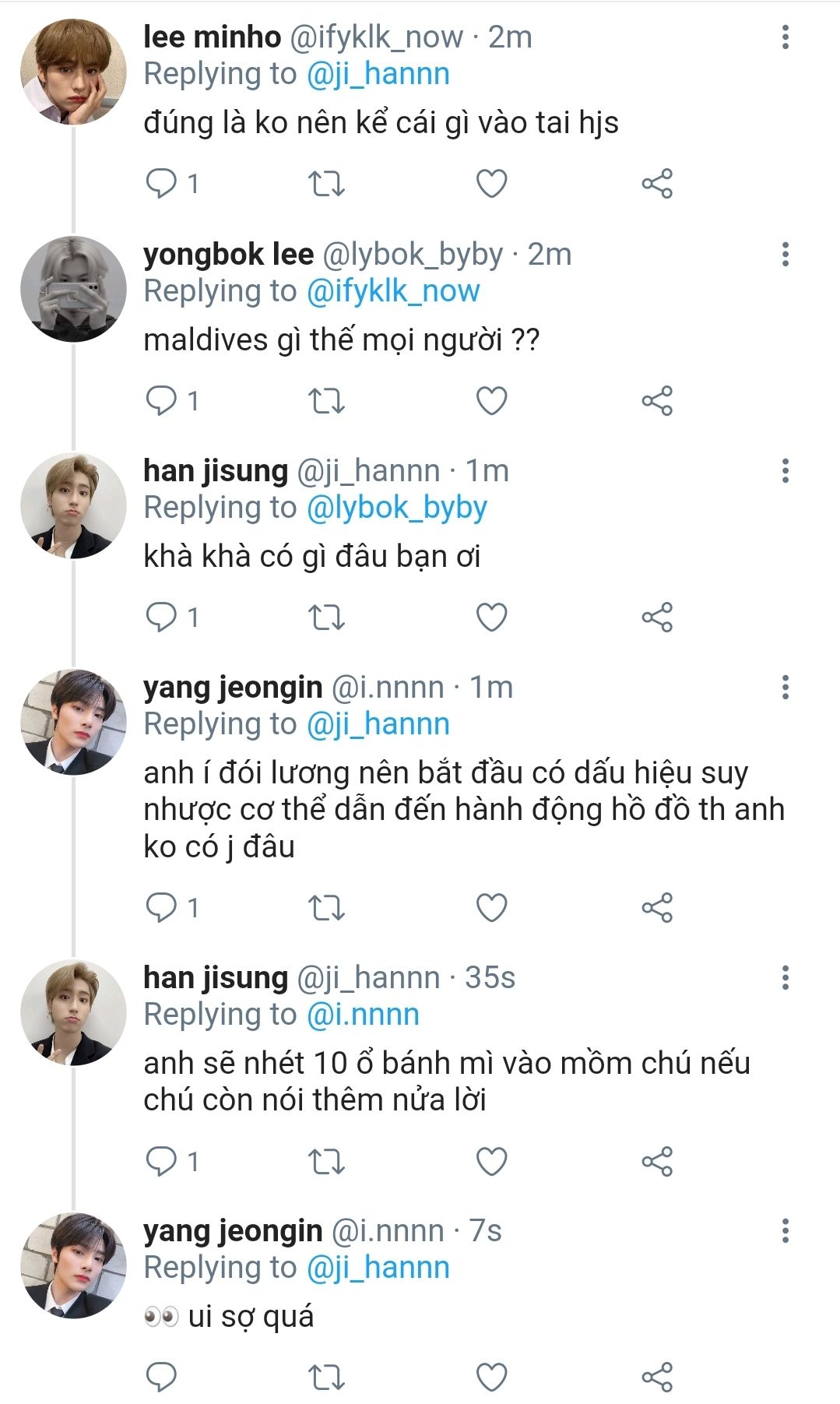Share yang jeongin's 'đói lương' tweet
The height and width of the screenshot is (1404, 840).
coord(656,908)
